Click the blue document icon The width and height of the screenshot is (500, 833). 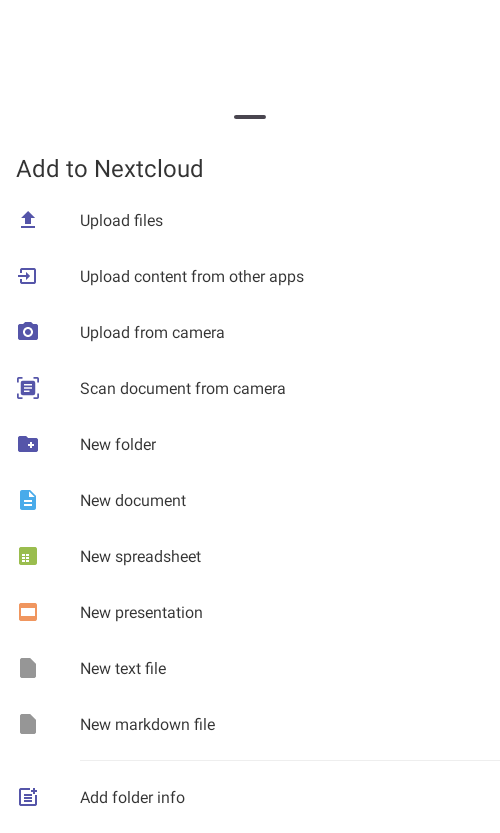pyautogui.click(x=28, y=500)
